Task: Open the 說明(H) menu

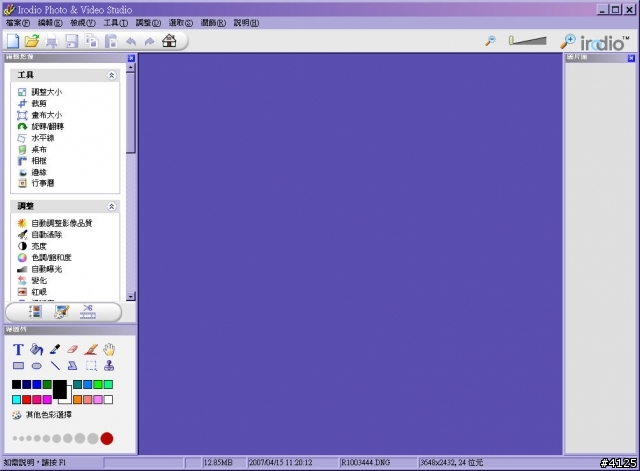Action: pyautogui.click(x=247, y=23)
